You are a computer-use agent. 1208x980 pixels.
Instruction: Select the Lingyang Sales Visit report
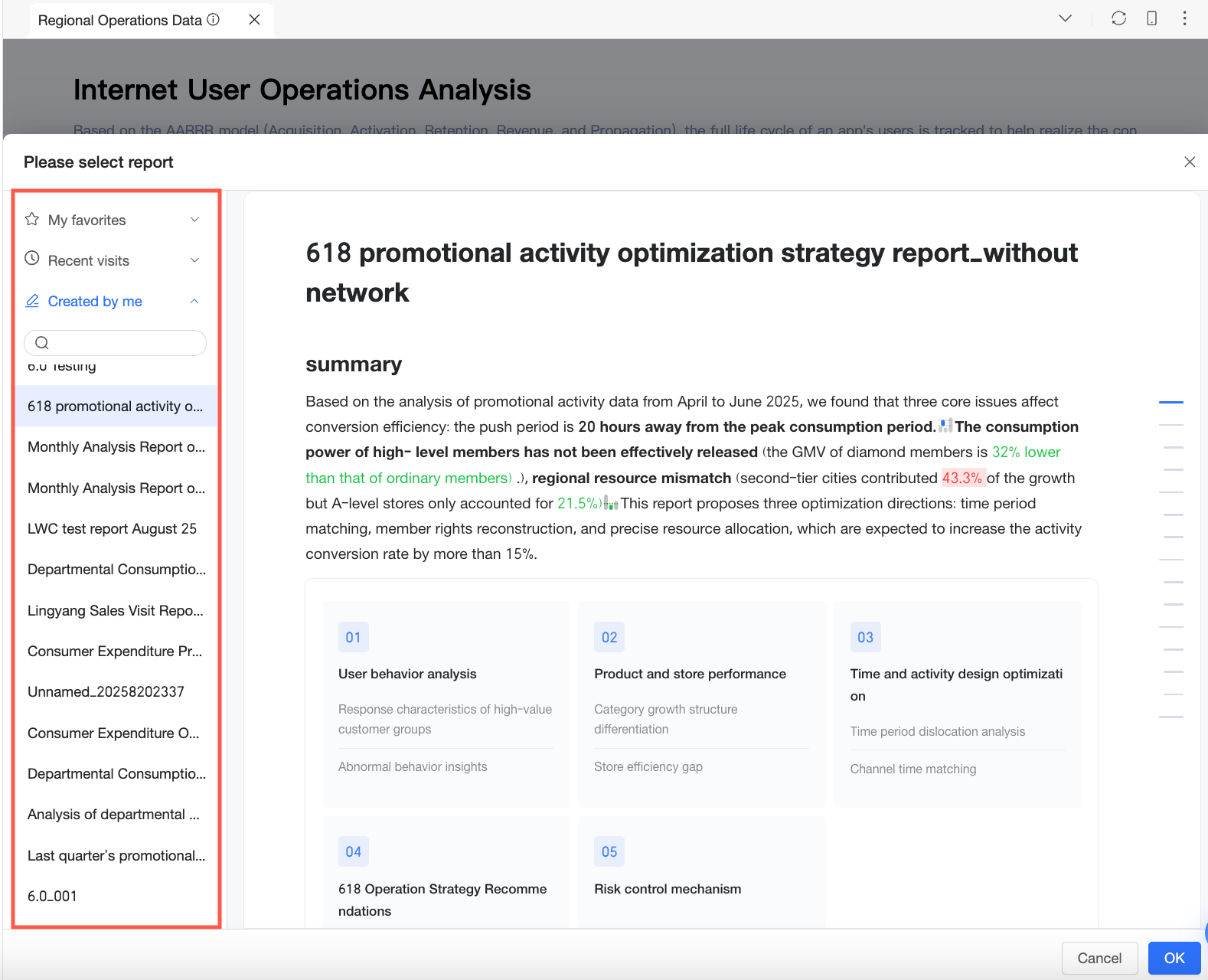point(116,610)
